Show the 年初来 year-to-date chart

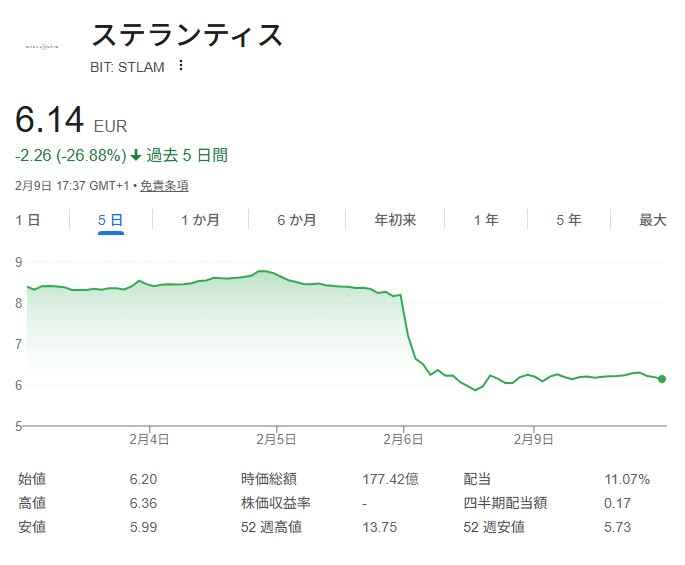click(x=395, y=220)
